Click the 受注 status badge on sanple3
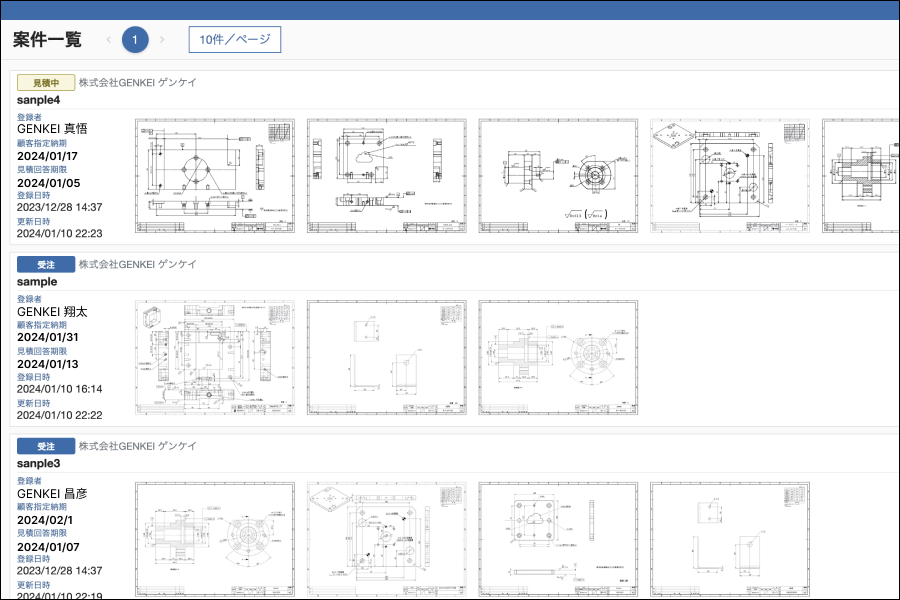900x600 pixels. [46, 446]
